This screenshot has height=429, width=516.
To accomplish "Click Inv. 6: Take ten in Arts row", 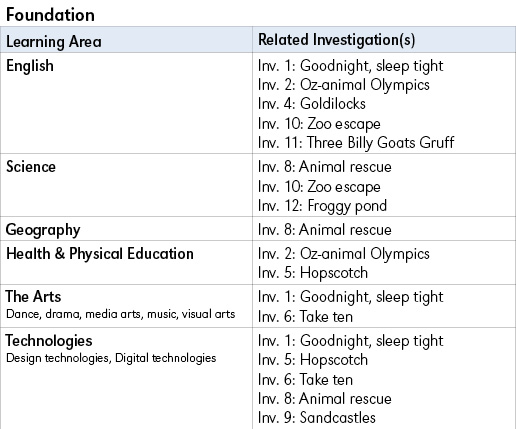I will pos(305,316).
